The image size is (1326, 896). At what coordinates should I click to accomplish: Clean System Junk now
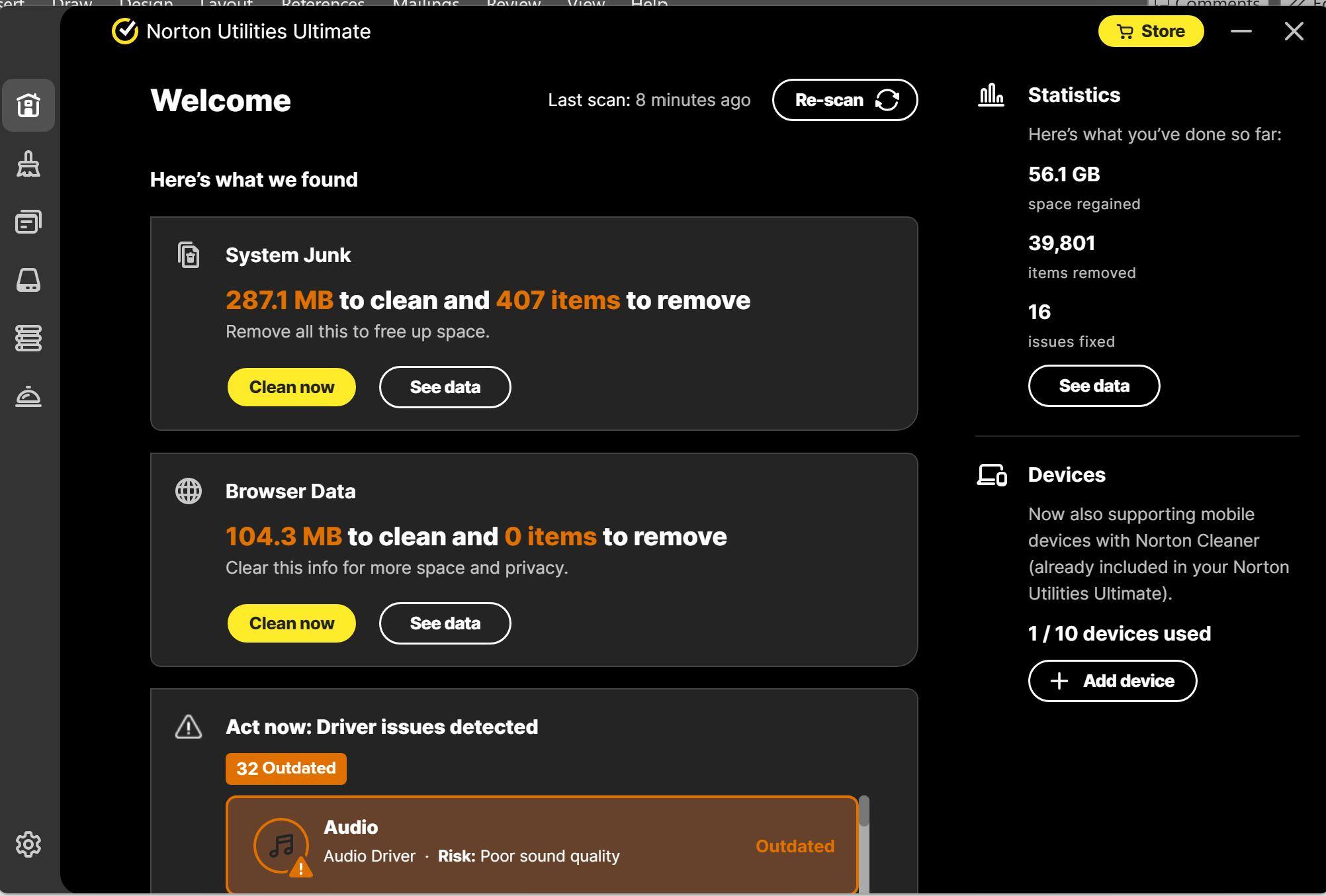(x=292, y=387)
